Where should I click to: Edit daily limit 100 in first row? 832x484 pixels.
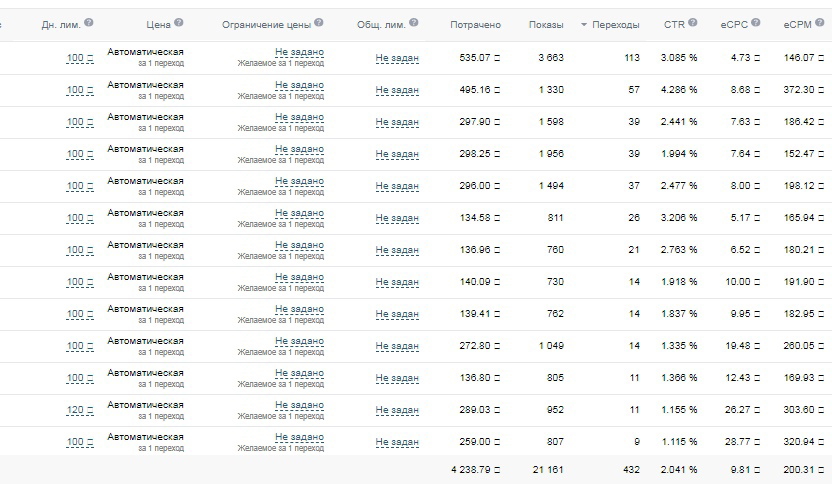pos(80,58)
